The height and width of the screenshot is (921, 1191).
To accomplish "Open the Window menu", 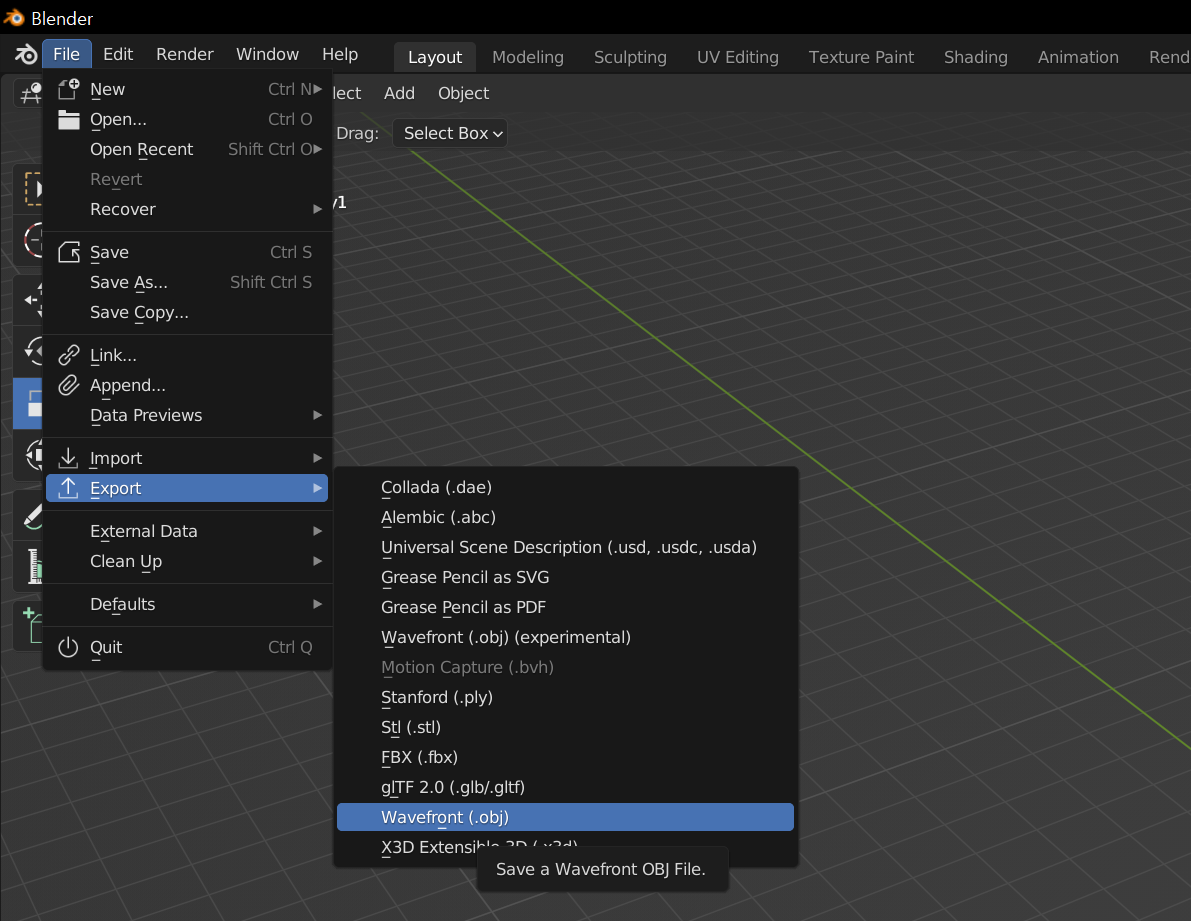I will tap(267, 55).
